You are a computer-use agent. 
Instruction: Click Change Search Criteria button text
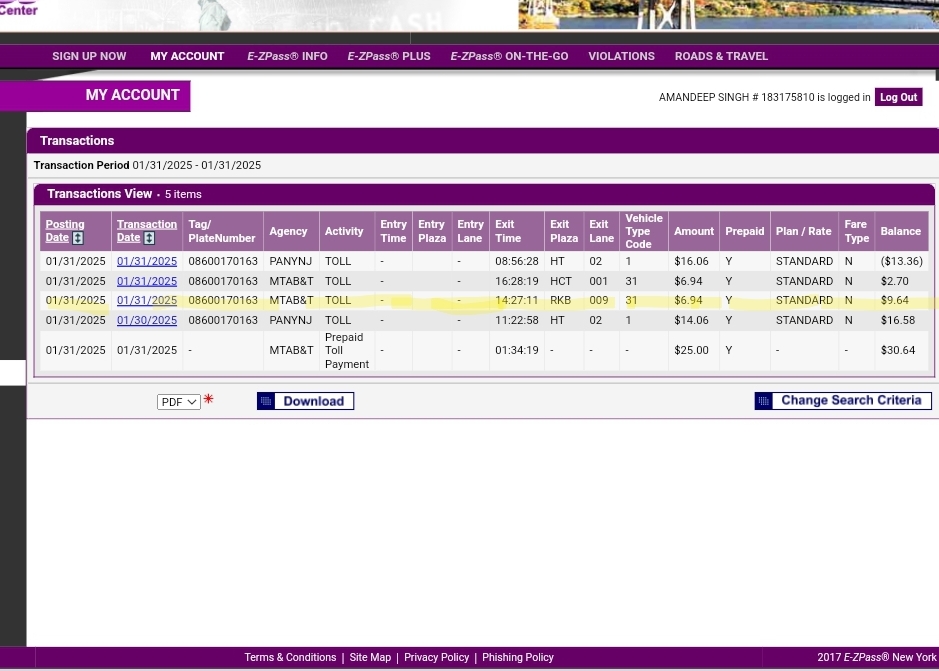851,400
